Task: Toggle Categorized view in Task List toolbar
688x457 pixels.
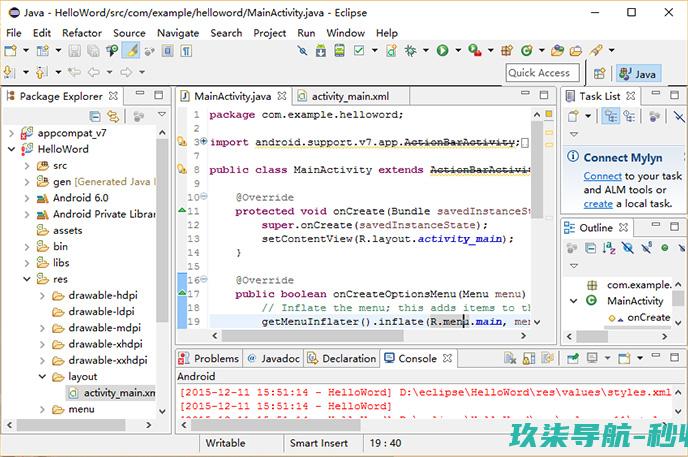Action: [611, 116]
